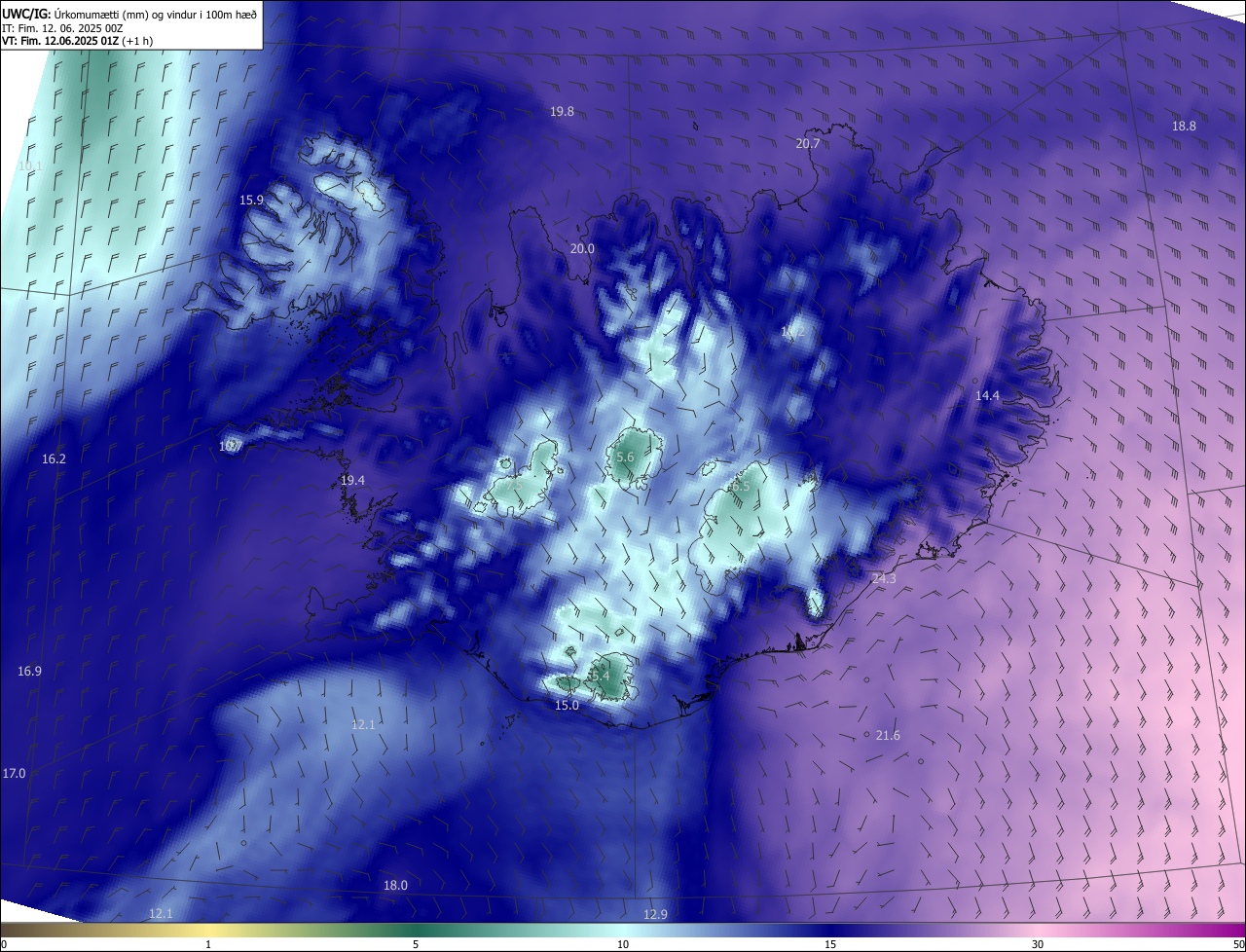The image size is (1246, 952).
Task: Click the 5.4 value on the southern glacier
Action: (600, 676)
